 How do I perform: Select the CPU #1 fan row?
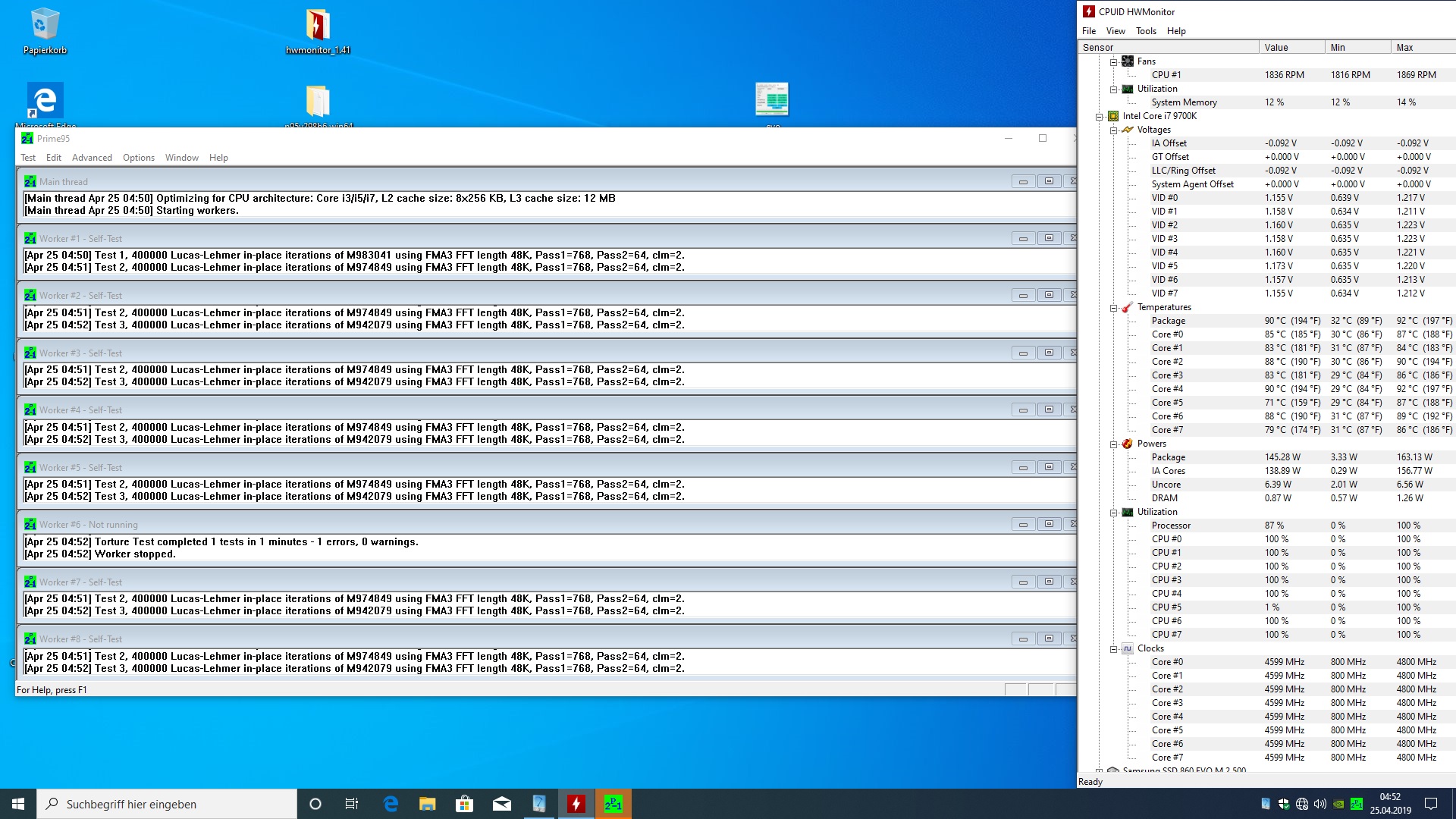(1266, 75)
